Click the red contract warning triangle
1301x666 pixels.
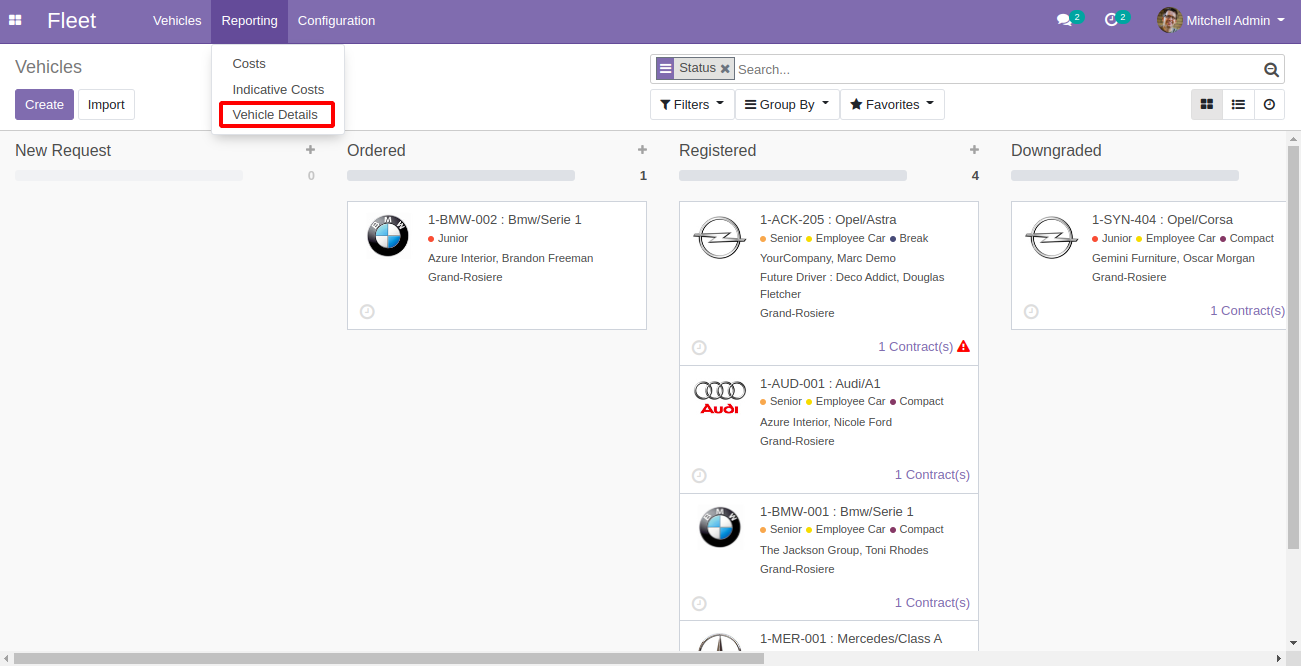click(963, 346)
